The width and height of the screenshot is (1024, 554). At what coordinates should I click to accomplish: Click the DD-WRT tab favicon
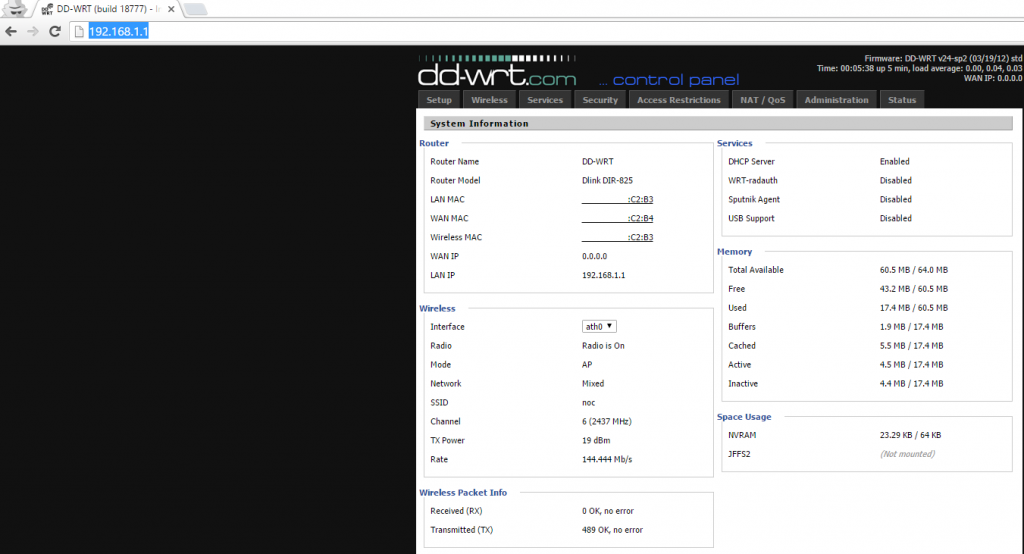coord(47,9)
